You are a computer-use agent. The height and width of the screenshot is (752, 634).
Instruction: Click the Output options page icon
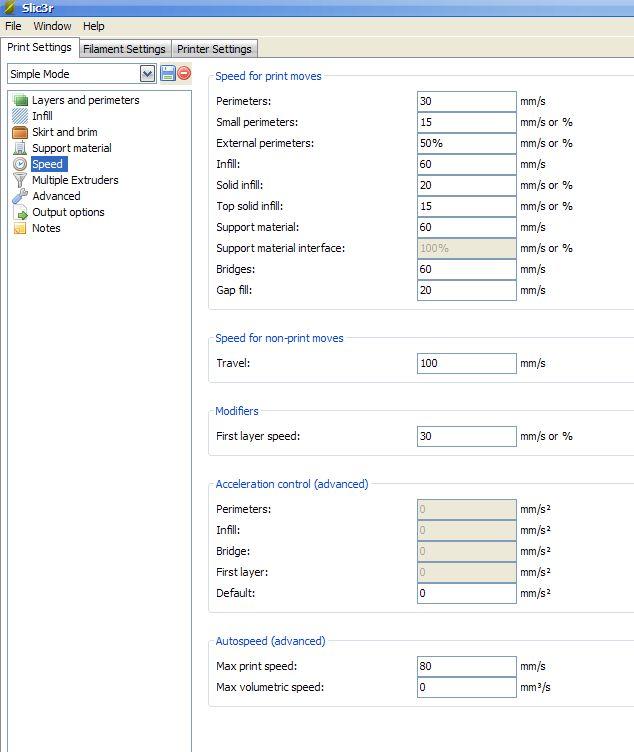[21, 212]
